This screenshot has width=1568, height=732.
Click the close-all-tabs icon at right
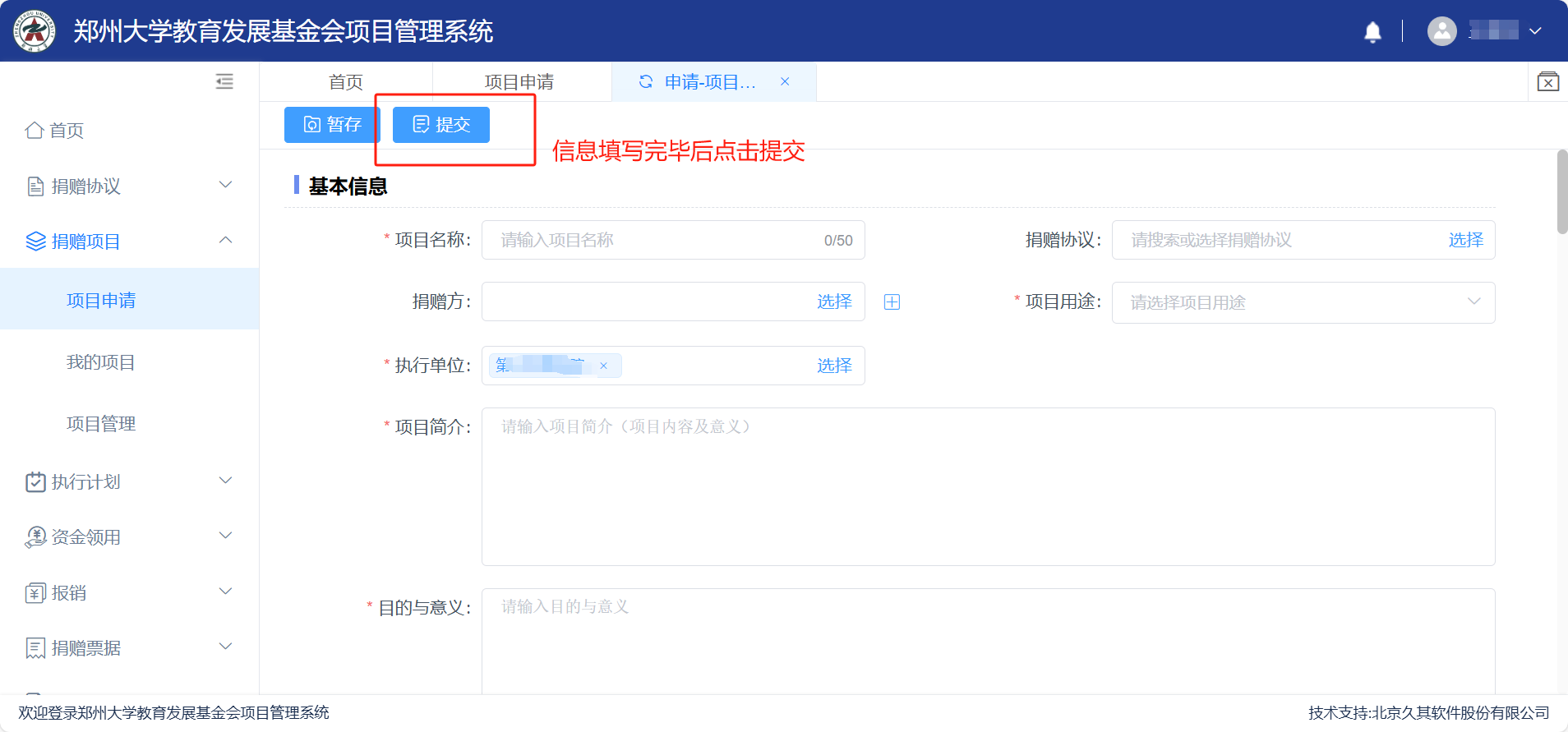1548,81
